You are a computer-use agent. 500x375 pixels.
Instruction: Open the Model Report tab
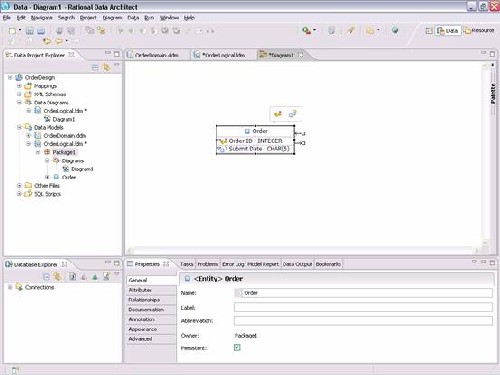pyautogui.click(x=263, y=264)
